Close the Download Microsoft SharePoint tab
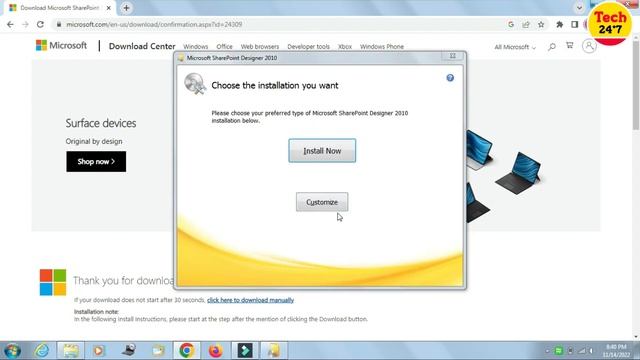 pos(109,8)
